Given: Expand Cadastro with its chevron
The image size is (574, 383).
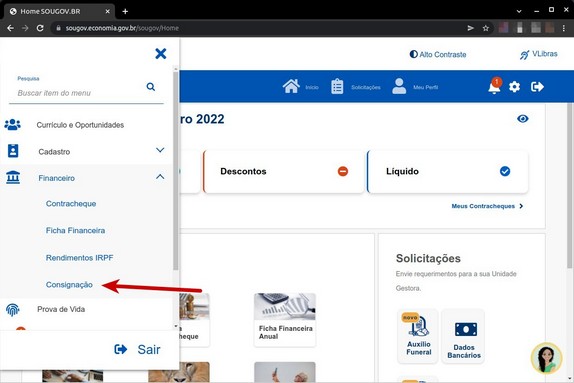Looking at the screenshot, I should pos(160,150).
